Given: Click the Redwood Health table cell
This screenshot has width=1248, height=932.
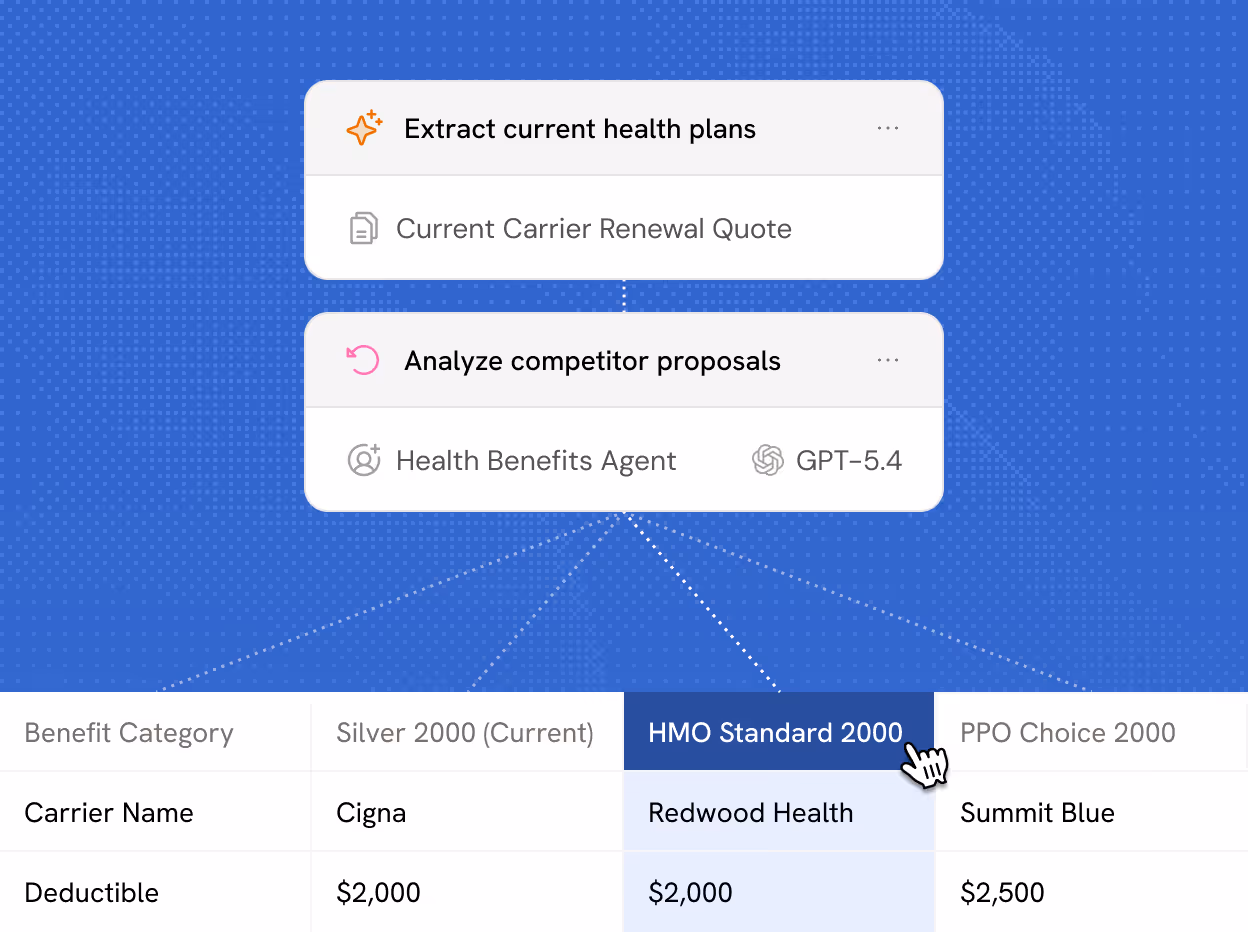Looking at the screenshot, I should point(751,812).
